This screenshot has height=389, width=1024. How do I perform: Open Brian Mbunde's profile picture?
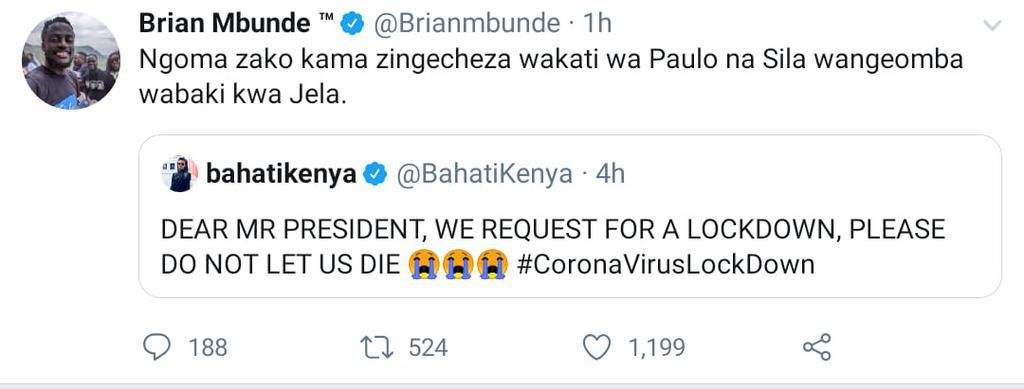click(71, 60)
